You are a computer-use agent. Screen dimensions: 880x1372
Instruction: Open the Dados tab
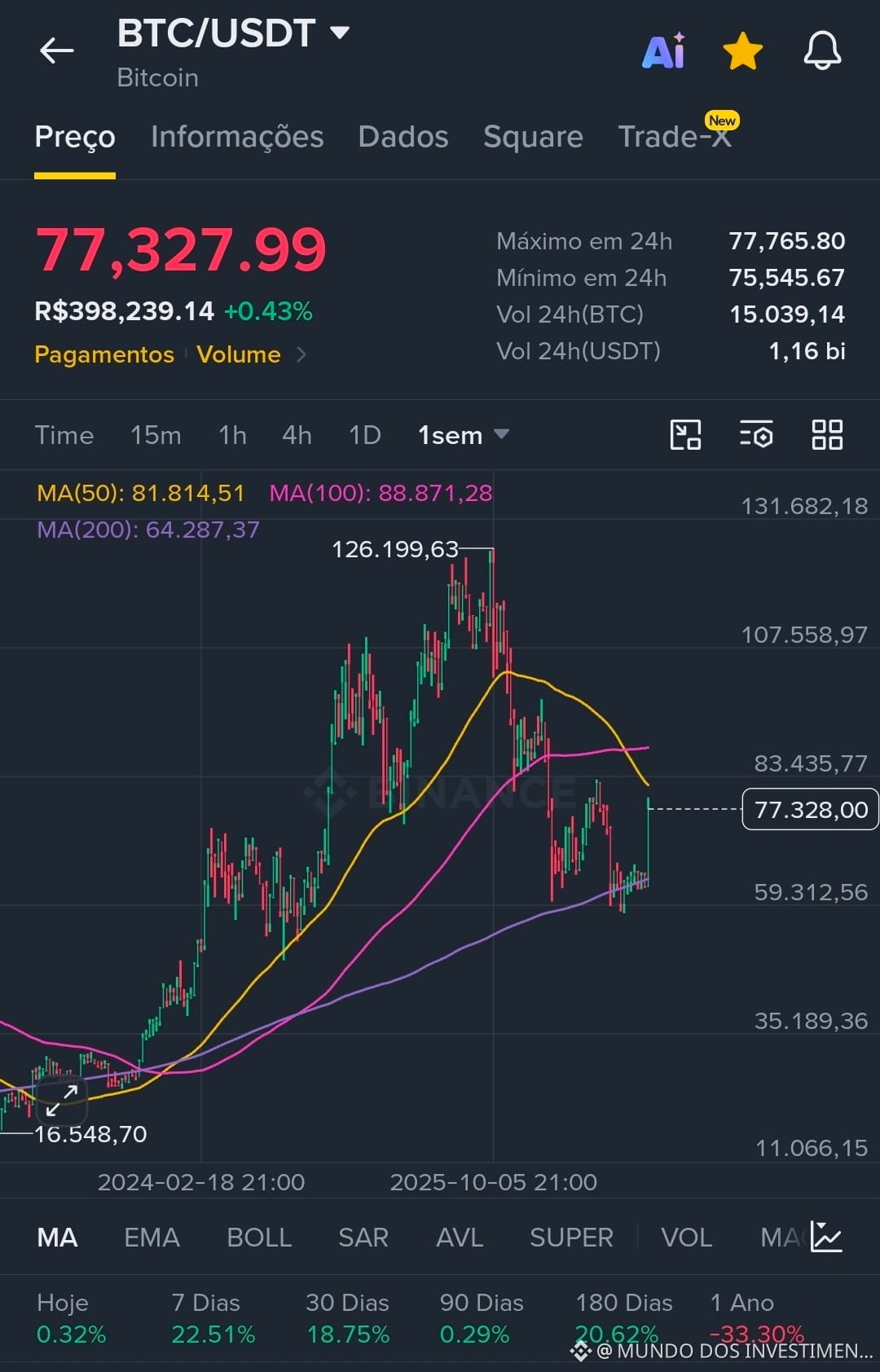click(403, 137)
